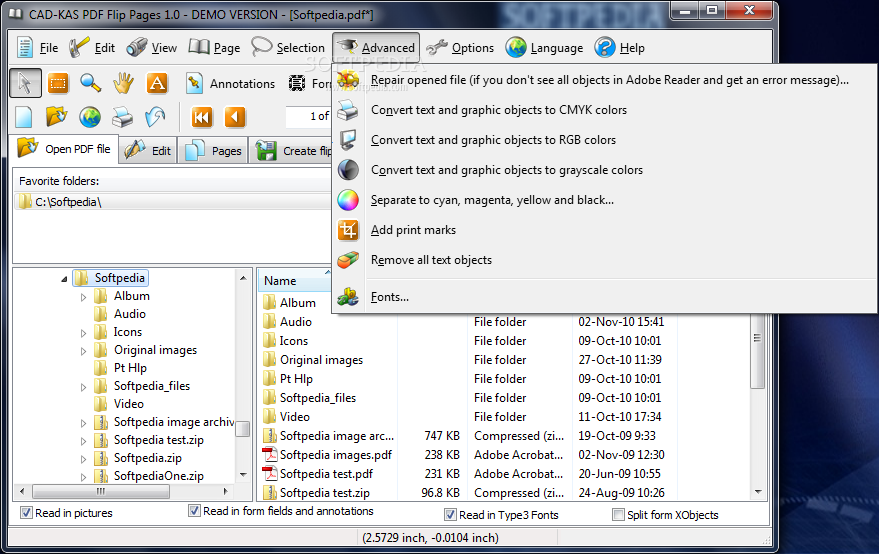Select the orange text 'A' tool

pyautogui.click(x=157, y=84)
